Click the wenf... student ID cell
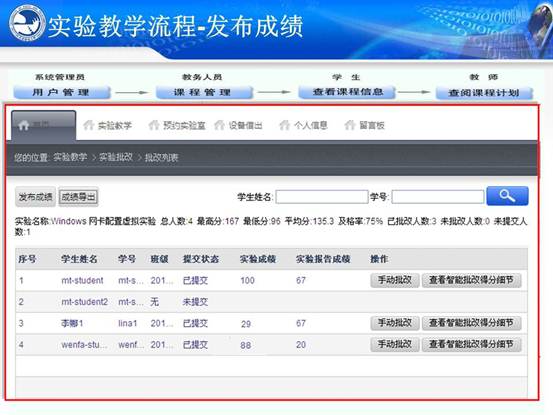This screenshot has height=415, width=553. pos(131,344)
